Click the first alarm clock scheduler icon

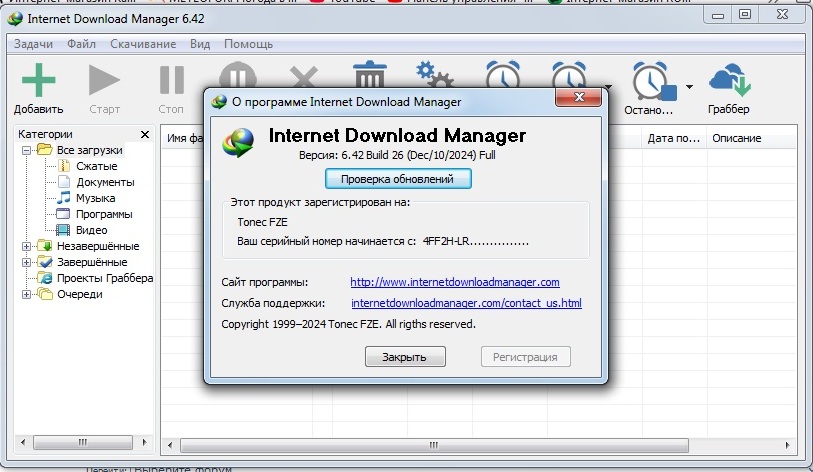click(502, 74)
